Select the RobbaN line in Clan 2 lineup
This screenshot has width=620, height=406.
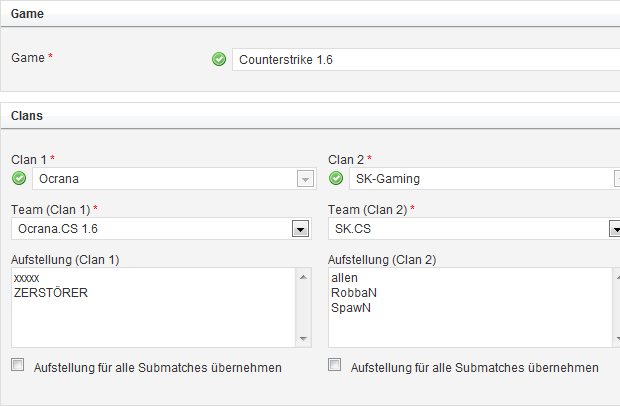[x=353, y=292]
